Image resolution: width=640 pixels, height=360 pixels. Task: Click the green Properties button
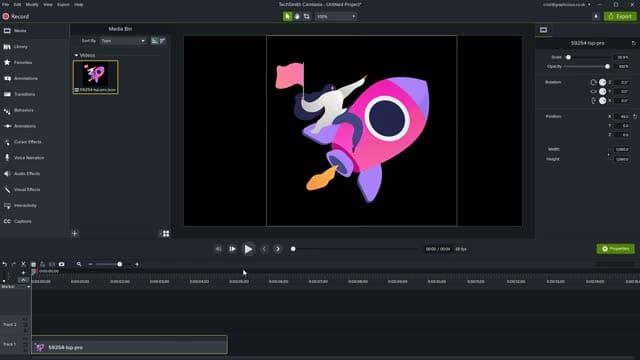click(x=616, y=249)
